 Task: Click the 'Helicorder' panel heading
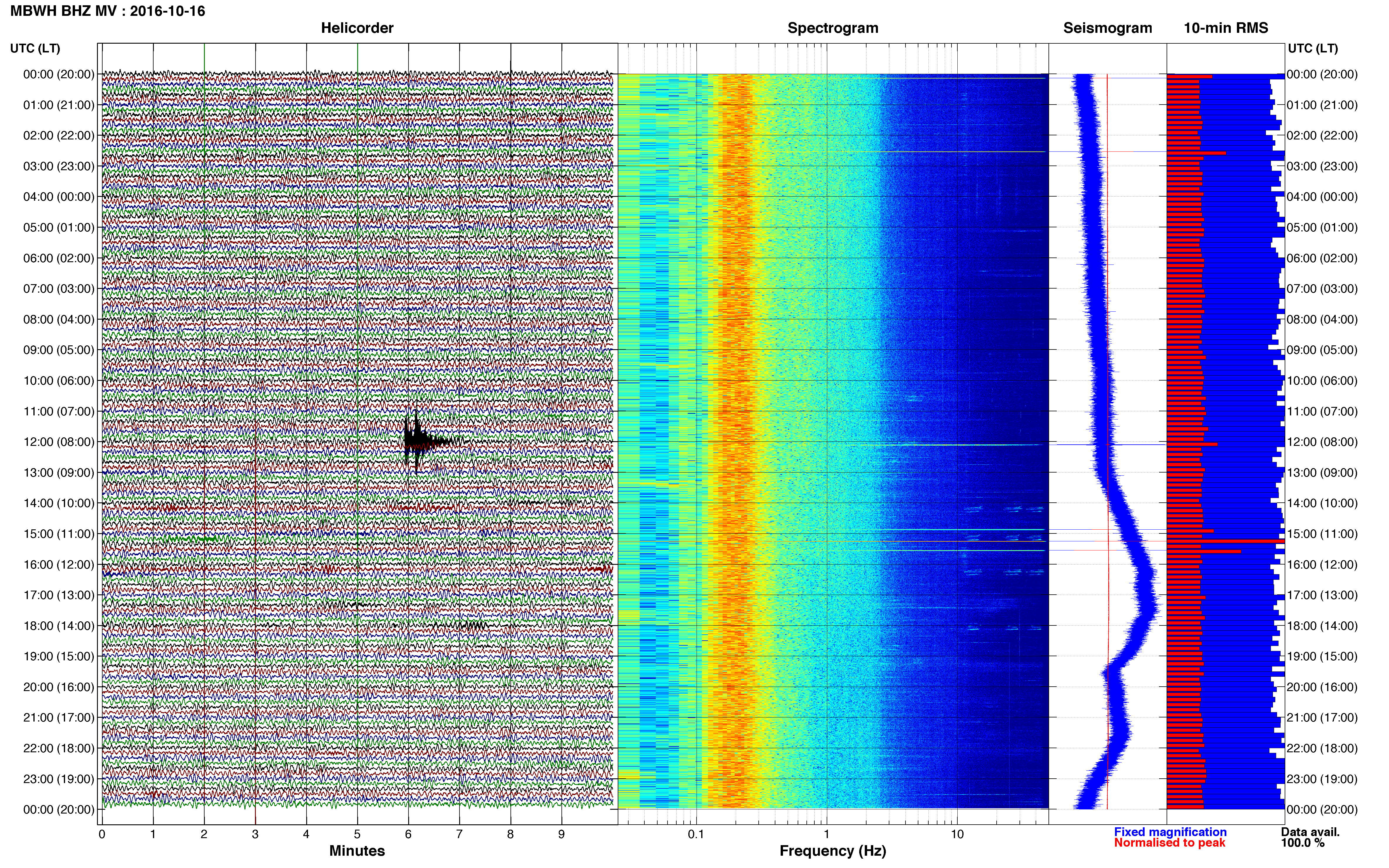[x=357, y=28]
